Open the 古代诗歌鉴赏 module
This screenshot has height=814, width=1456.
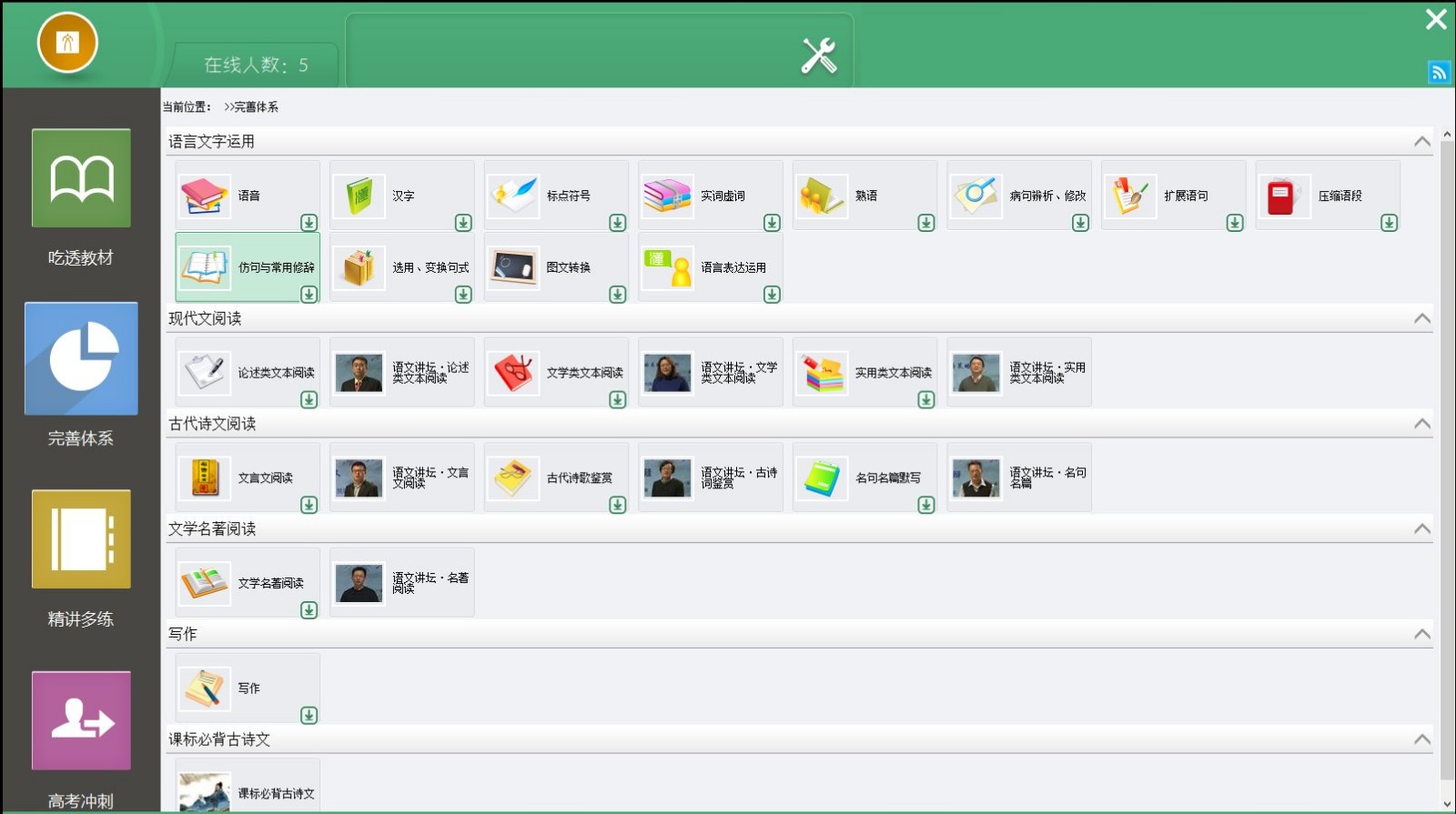(556, 477)
